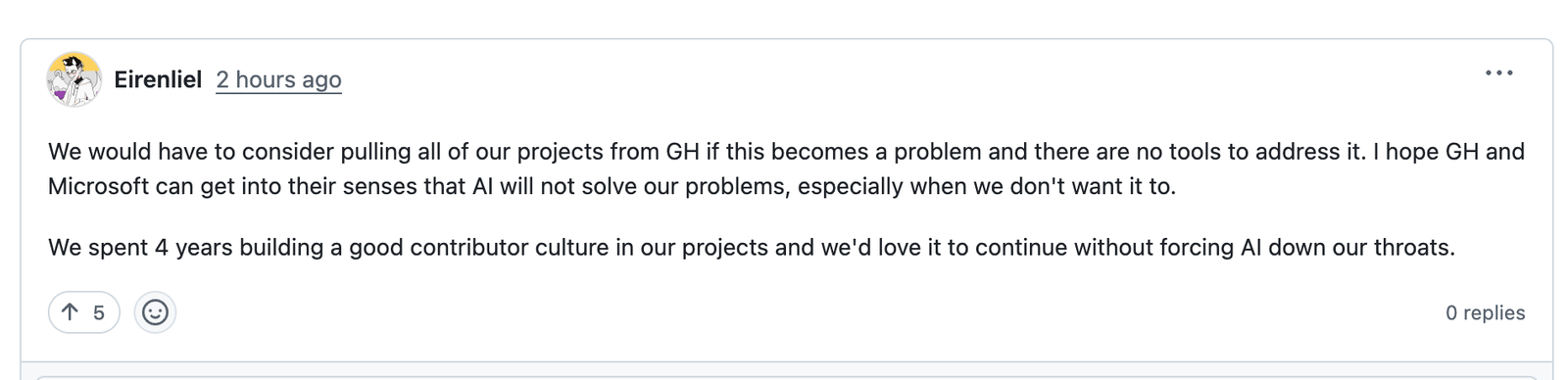Click the words "AI will not solve our problems"

(x=630, y=186)
